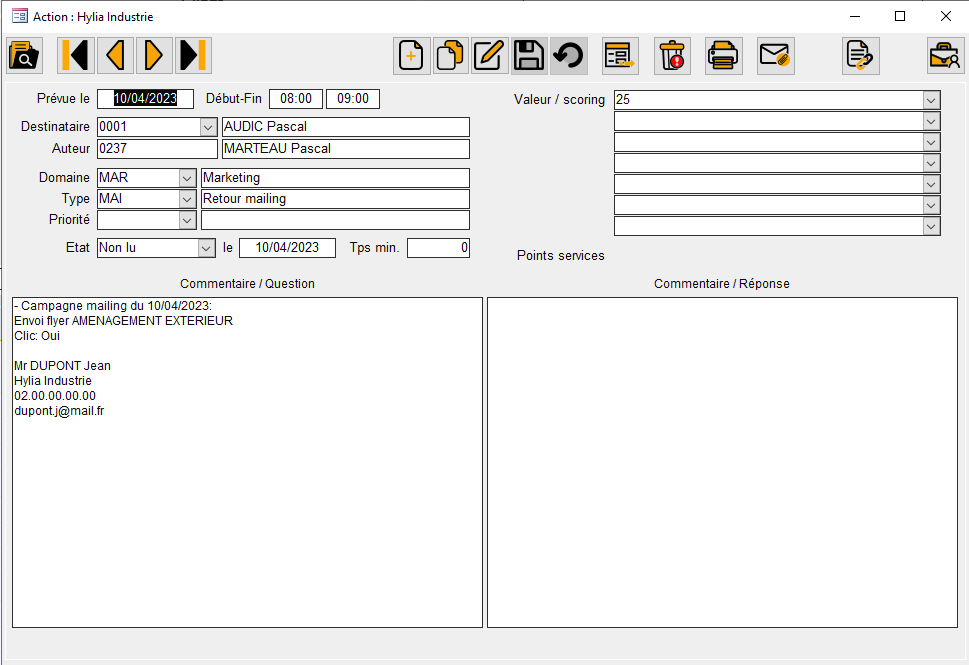Click in the Commentaire / Réponse area

pyautogui.click(x=722, y=460)
